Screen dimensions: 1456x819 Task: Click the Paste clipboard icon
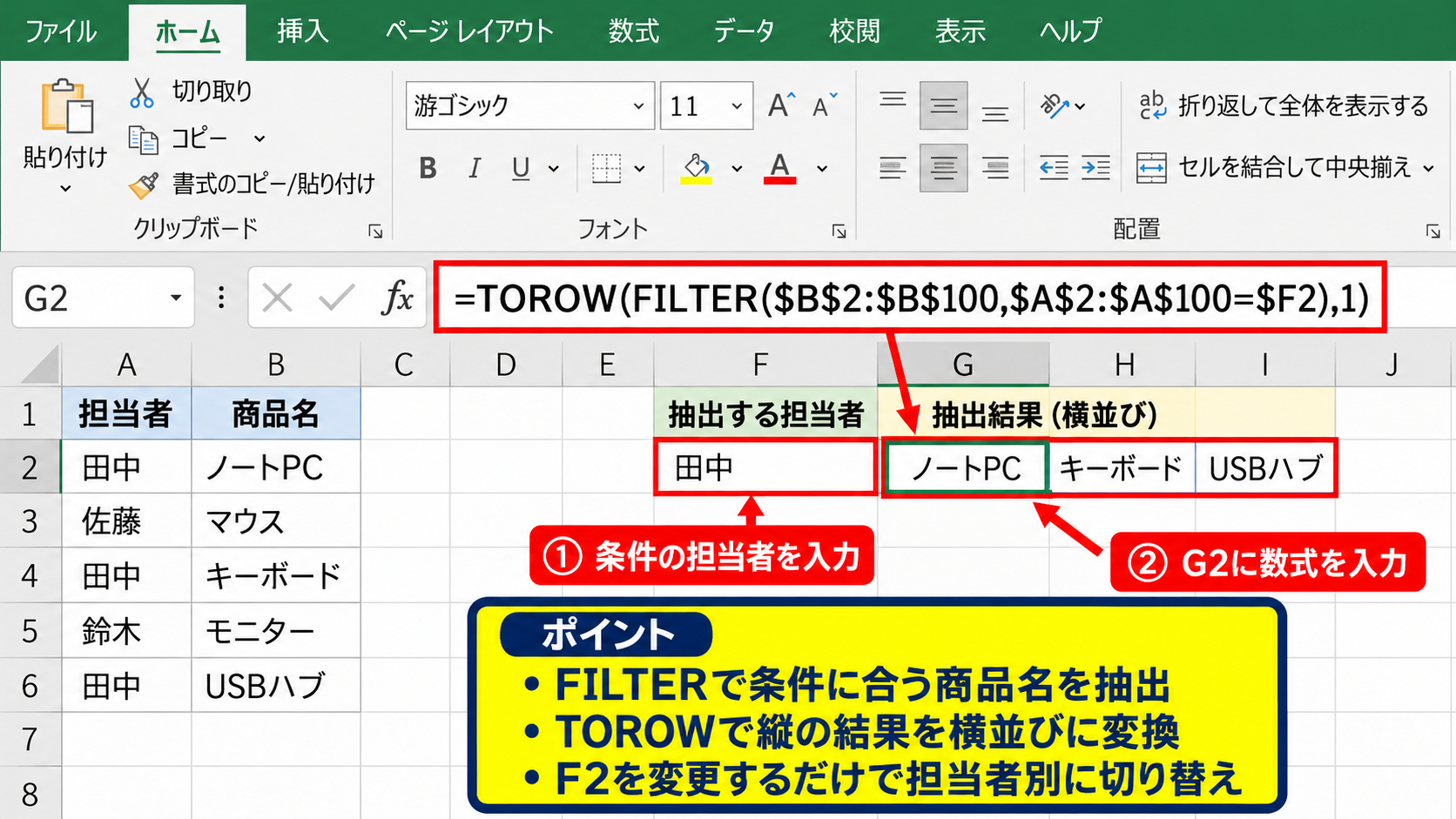click(66, 107)
